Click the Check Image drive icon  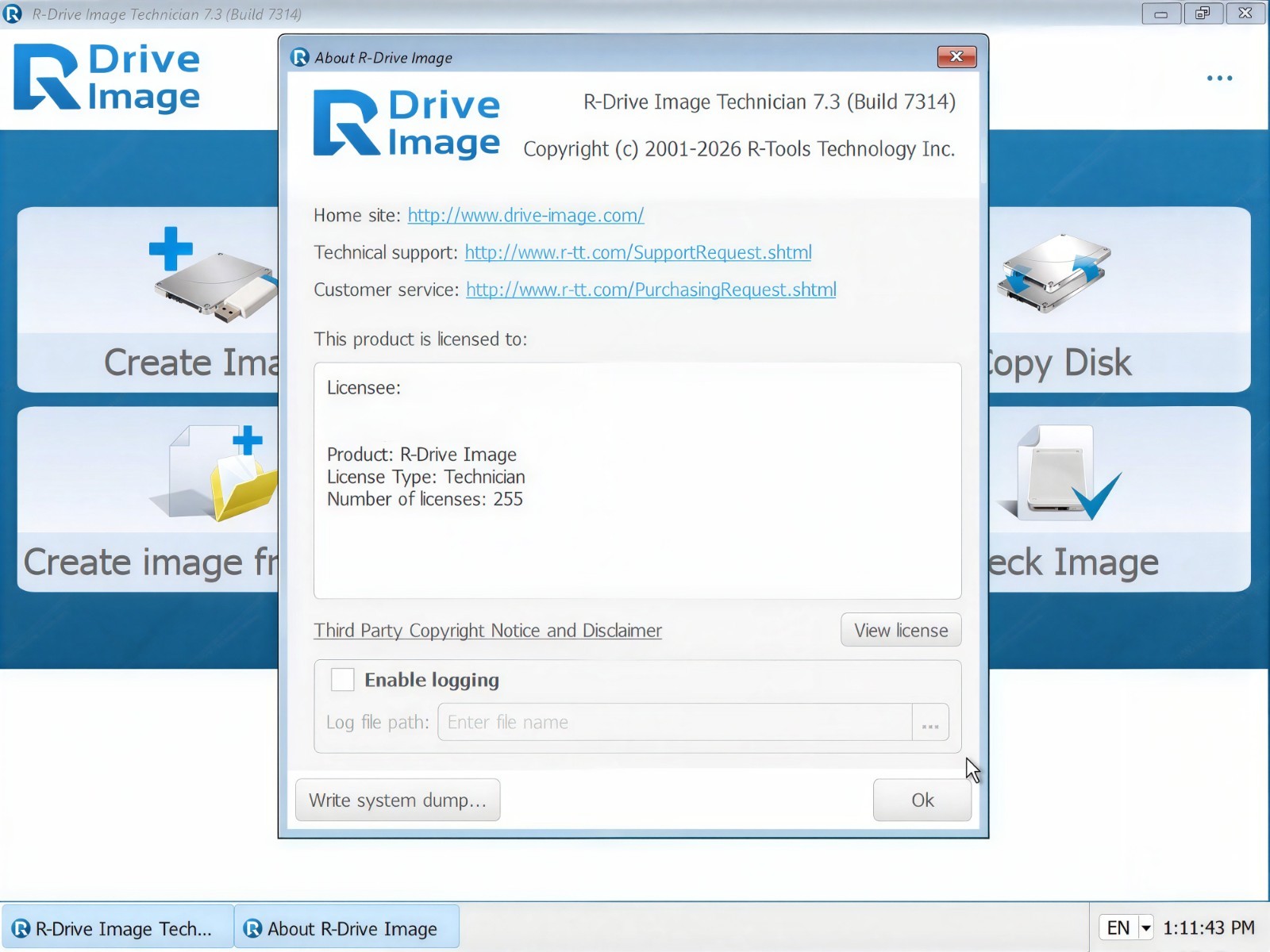(x=1060, y=473)
